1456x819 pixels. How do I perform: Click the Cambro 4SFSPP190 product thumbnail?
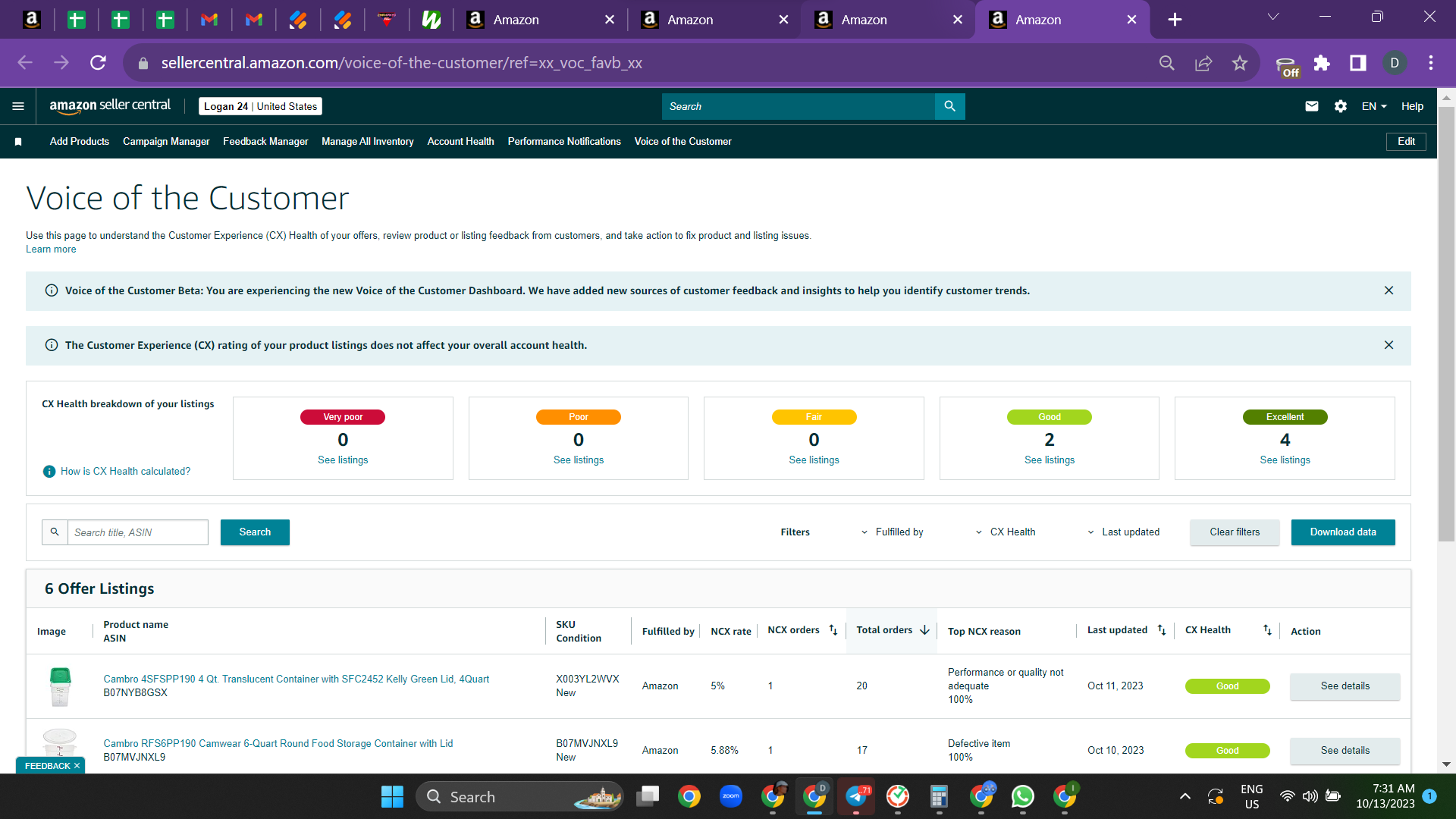point(60,686)
